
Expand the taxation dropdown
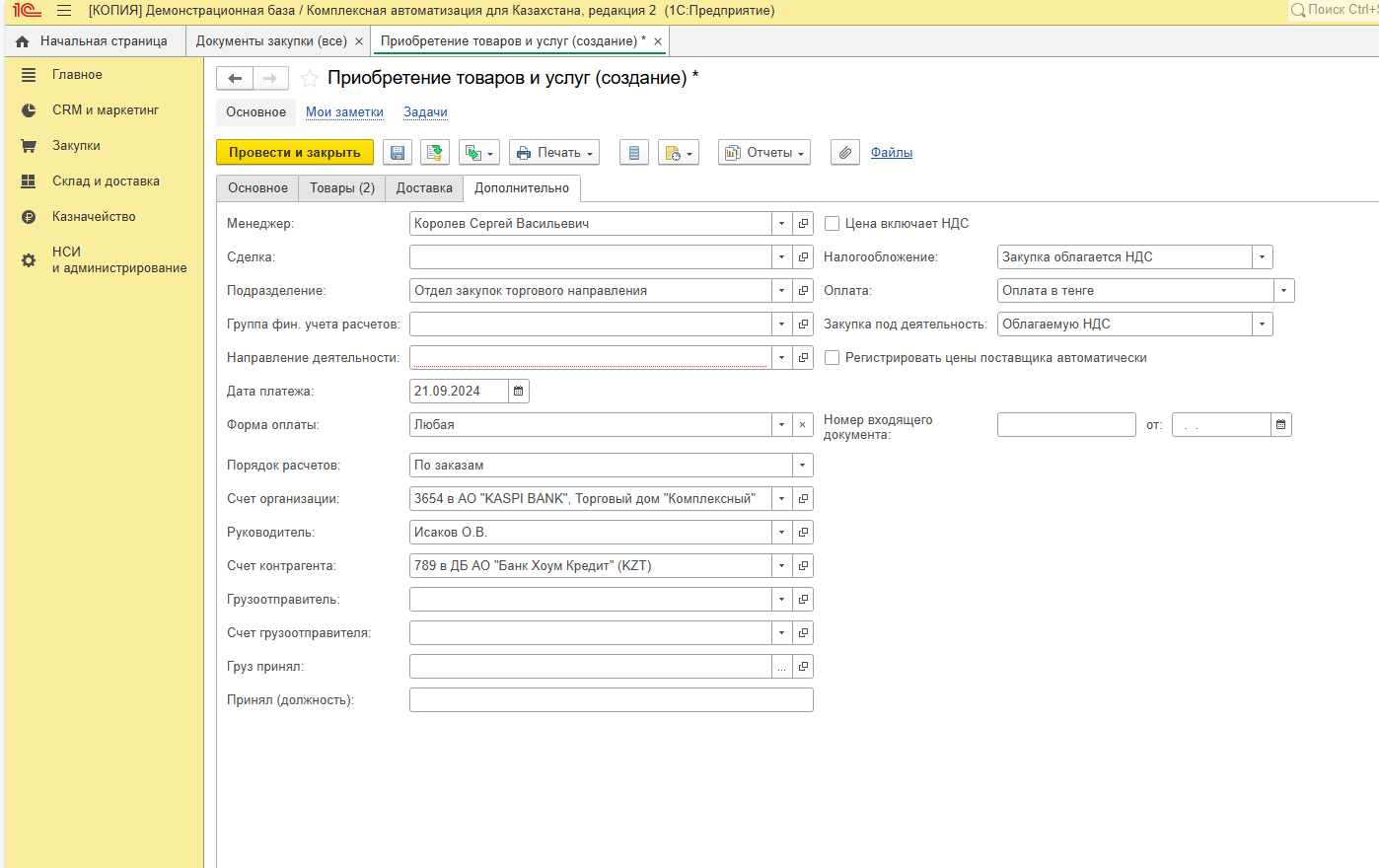pos(1262,257)
